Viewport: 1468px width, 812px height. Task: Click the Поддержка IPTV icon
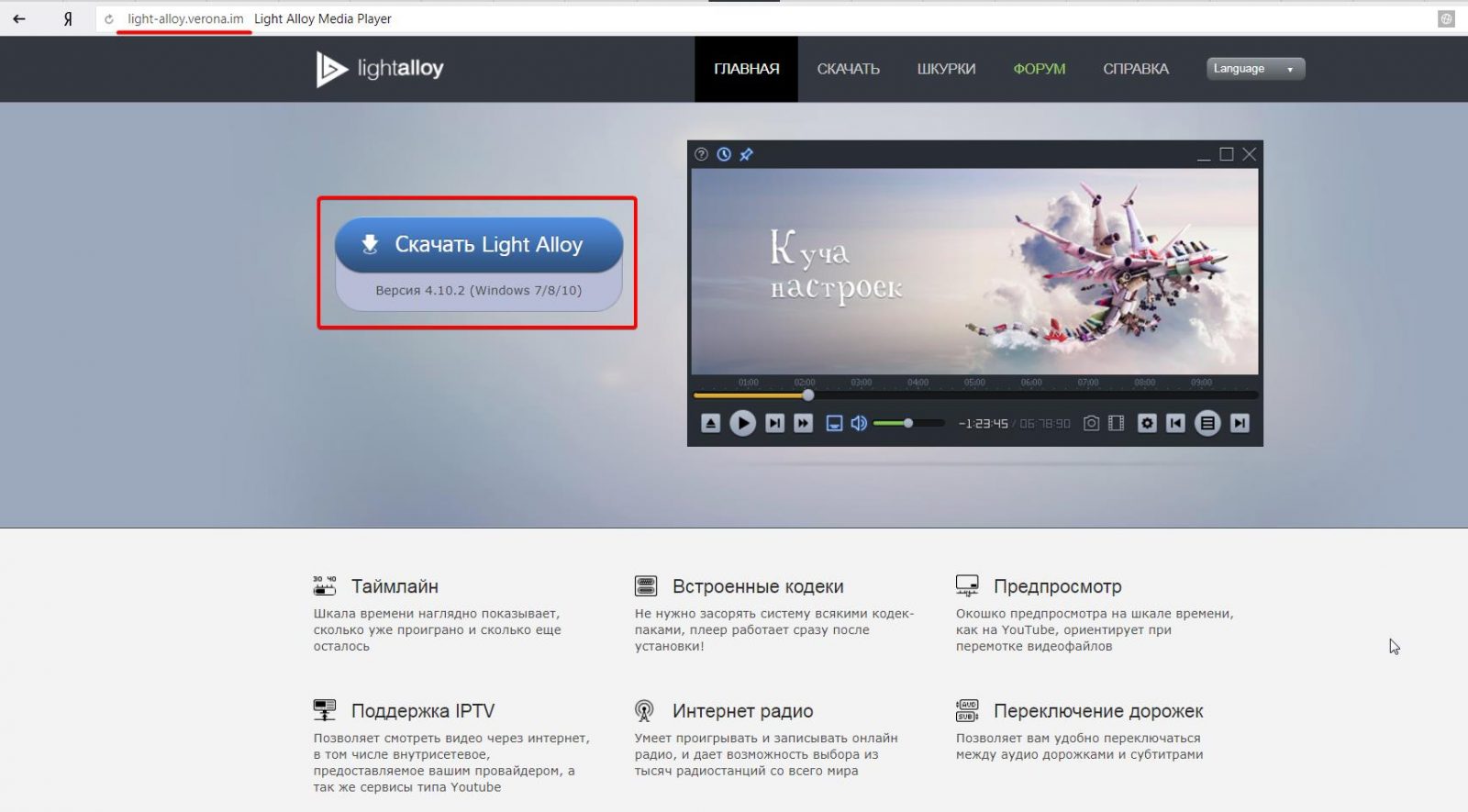pyautogui.click(x=325, y=710)
